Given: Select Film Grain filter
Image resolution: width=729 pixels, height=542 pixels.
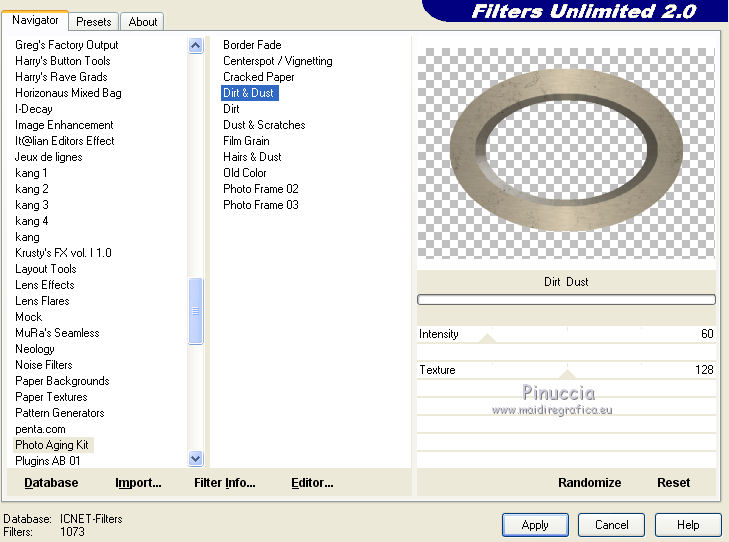Looking at the screenshot, I should click(x=246, y=141).
